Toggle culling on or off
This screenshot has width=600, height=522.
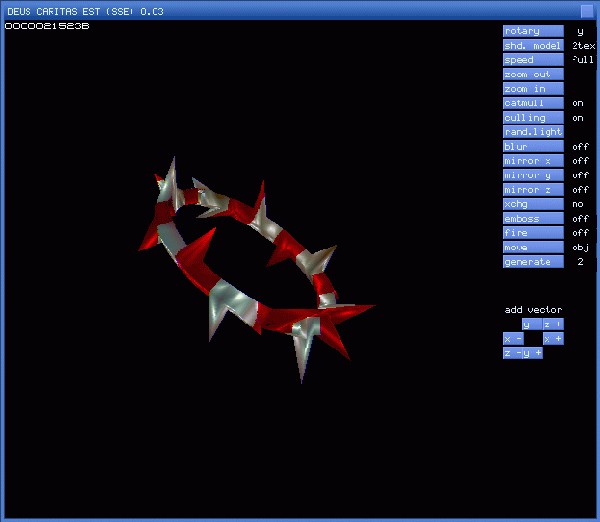pyautogui.click(x=533, y=118)
